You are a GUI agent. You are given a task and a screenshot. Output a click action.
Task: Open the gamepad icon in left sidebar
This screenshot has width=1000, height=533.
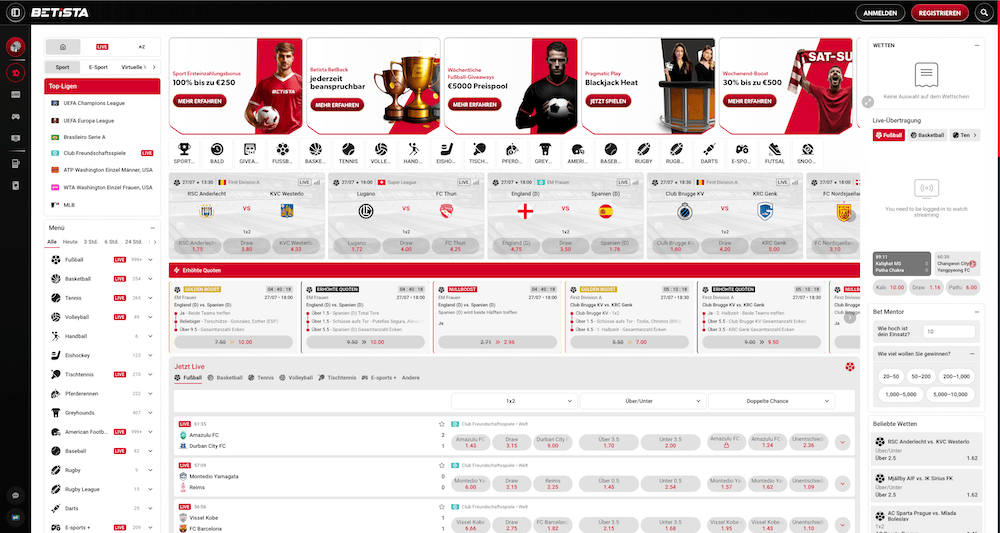[x=15, y=117]
